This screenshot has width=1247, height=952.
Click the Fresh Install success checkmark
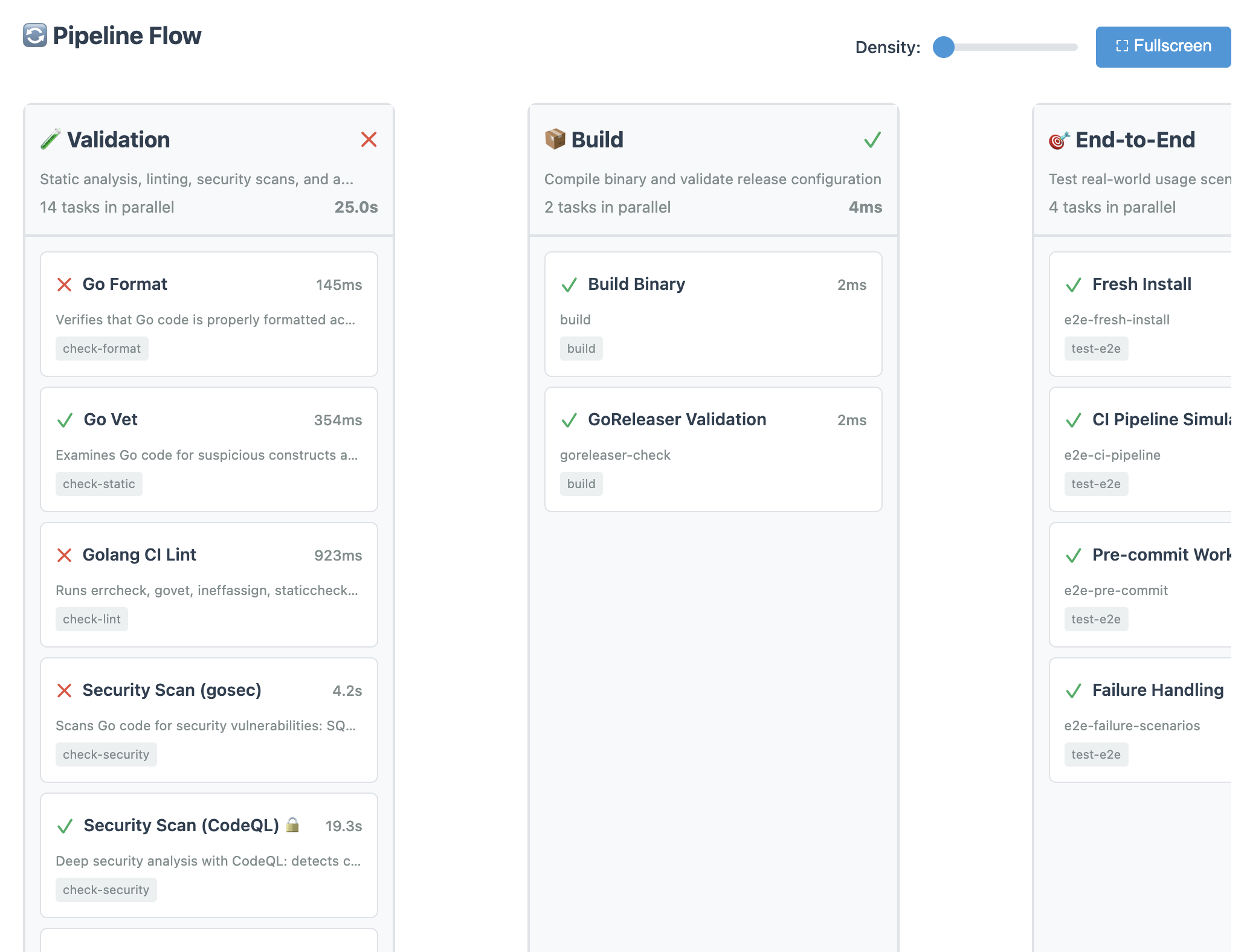[1074, 285]
